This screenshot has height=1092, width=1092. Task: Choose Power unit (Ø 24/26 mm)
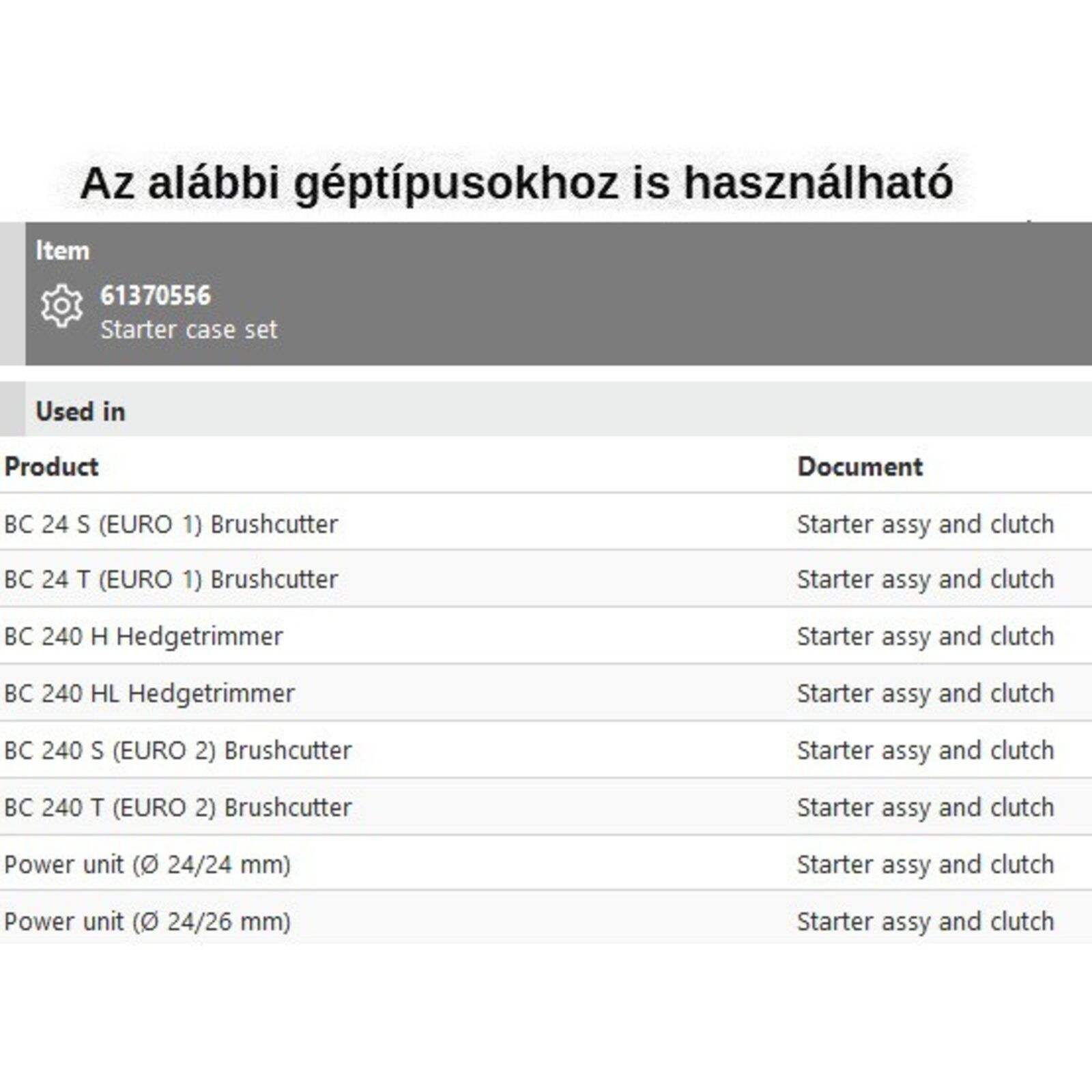[x=147, y=921]
